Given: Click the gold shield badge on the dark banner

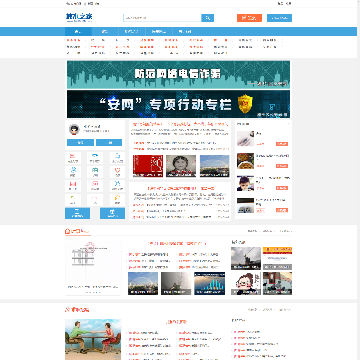Looking at the screenshot, I should pyautogui.click(x=245, y=104).
